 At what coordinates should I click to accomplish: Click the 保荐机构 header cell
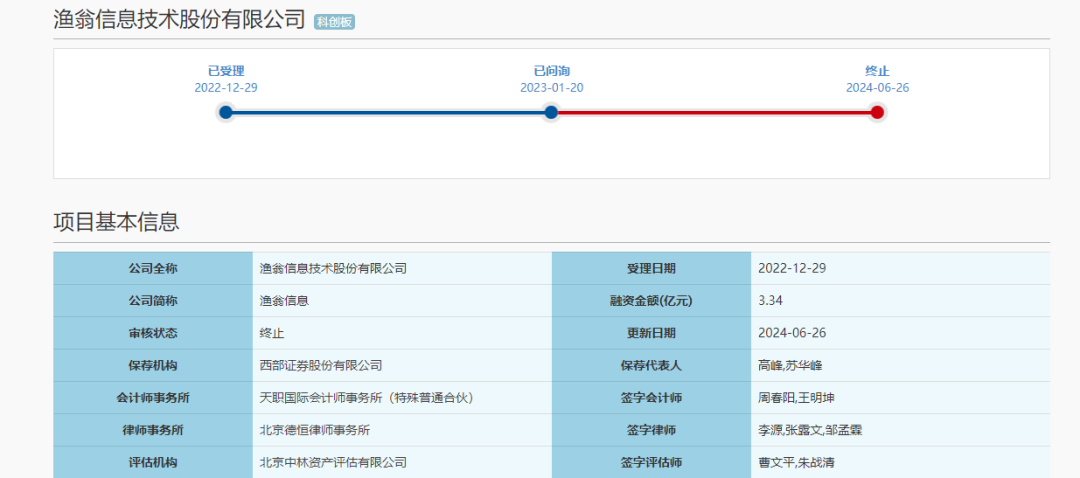pos(153,366)
